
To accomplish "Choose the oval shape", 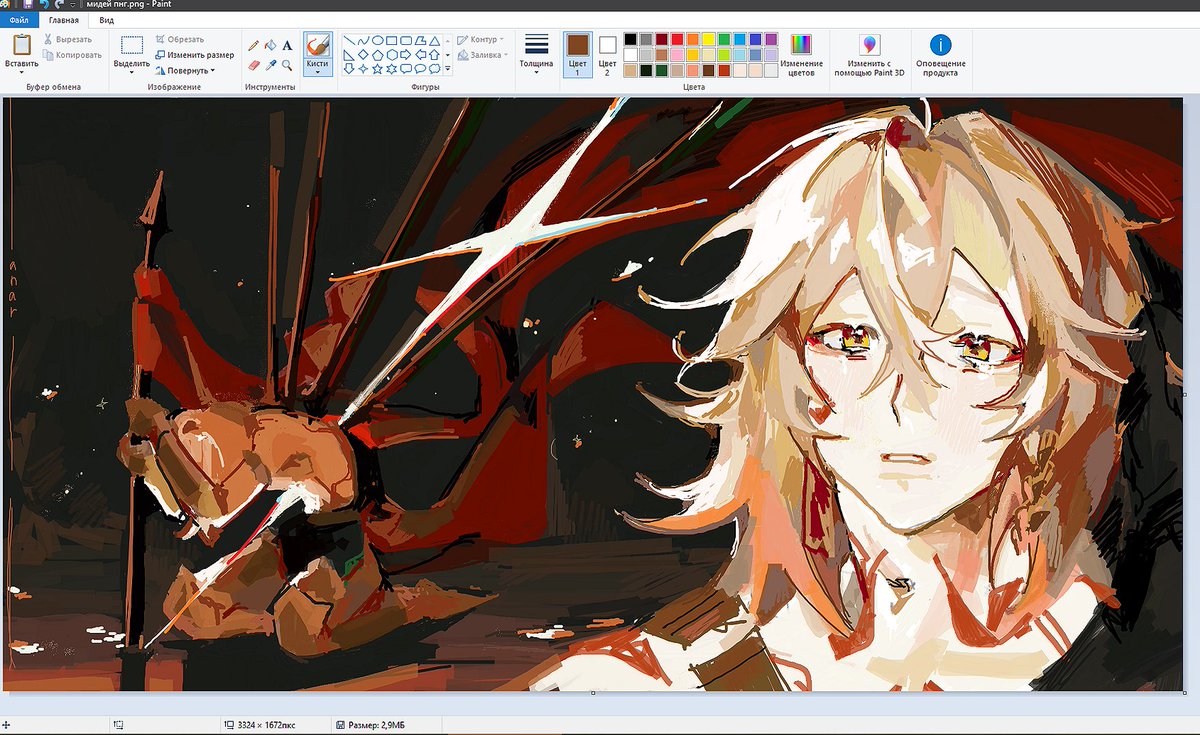I will [x=378, y=40].
